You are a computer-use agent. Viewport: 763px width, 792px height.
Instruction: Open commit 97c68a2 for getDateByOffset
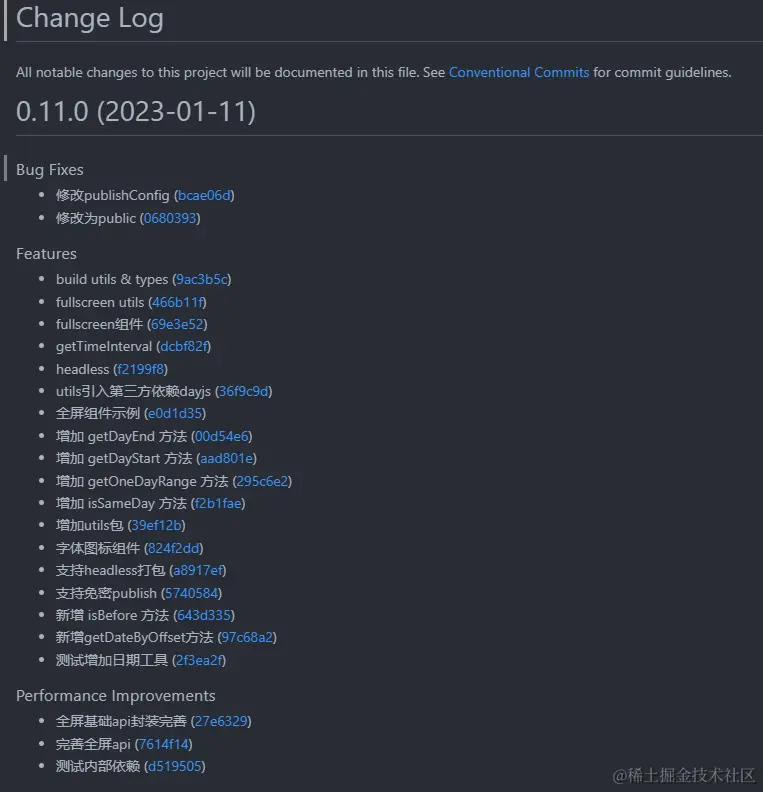pyautogui.click(x=247, y=637)
